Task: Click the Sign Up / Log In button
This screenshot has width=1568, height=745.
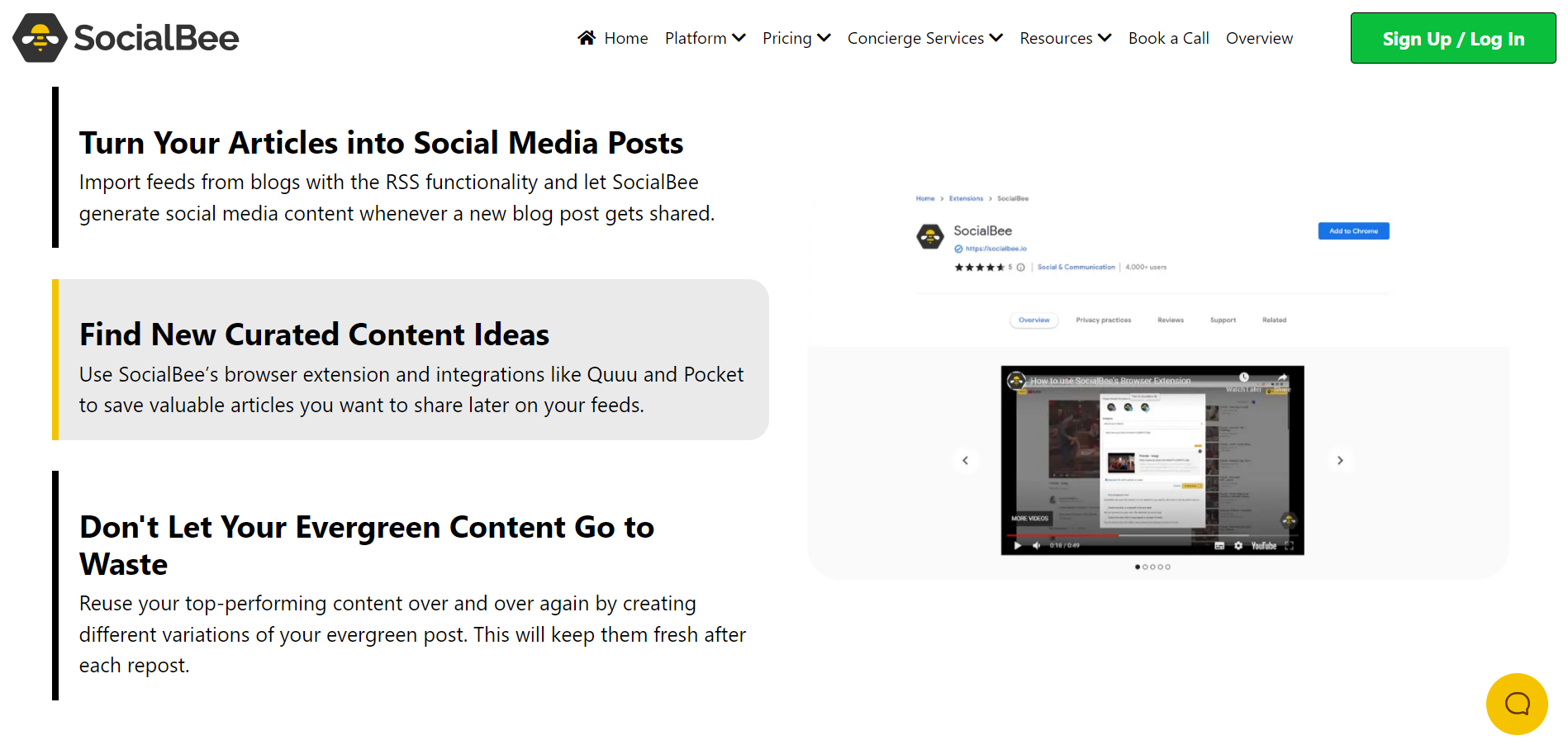Action: click(x=1453, y=38)
